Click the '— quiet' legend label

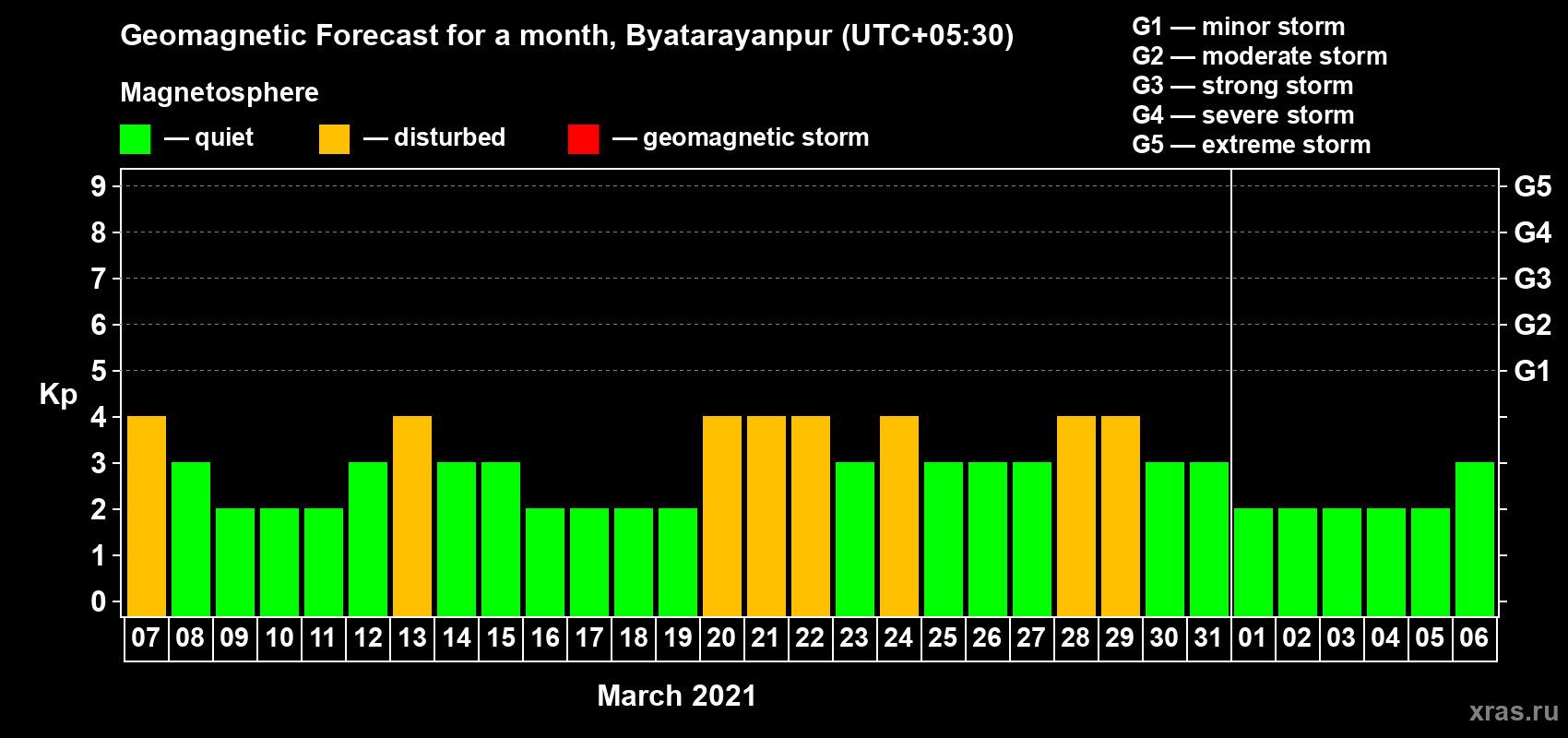[209, 137]
